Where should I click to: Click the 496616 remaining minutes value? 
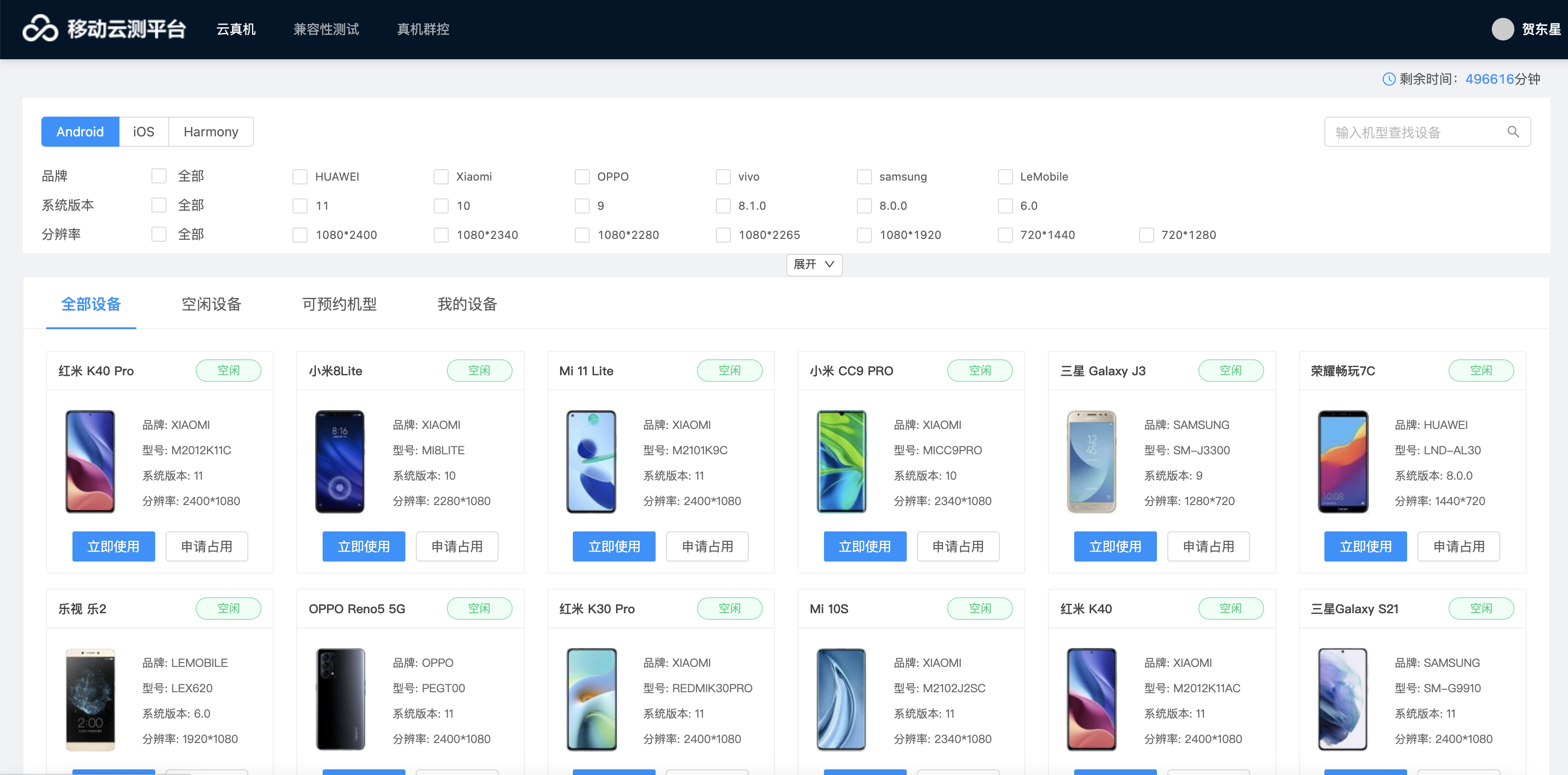point(1489,79)
